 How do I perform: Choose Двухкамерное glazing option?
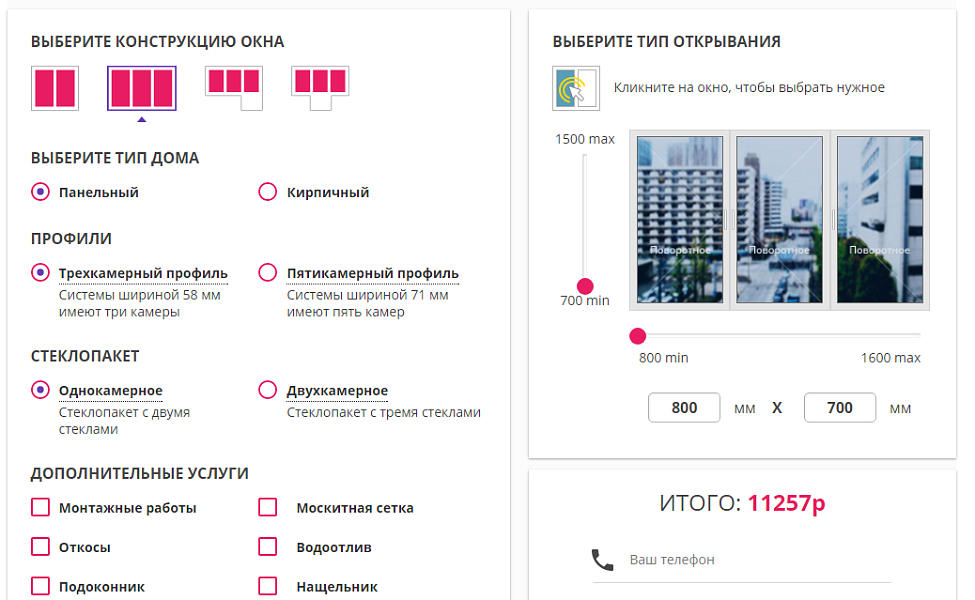click(268, 390)
